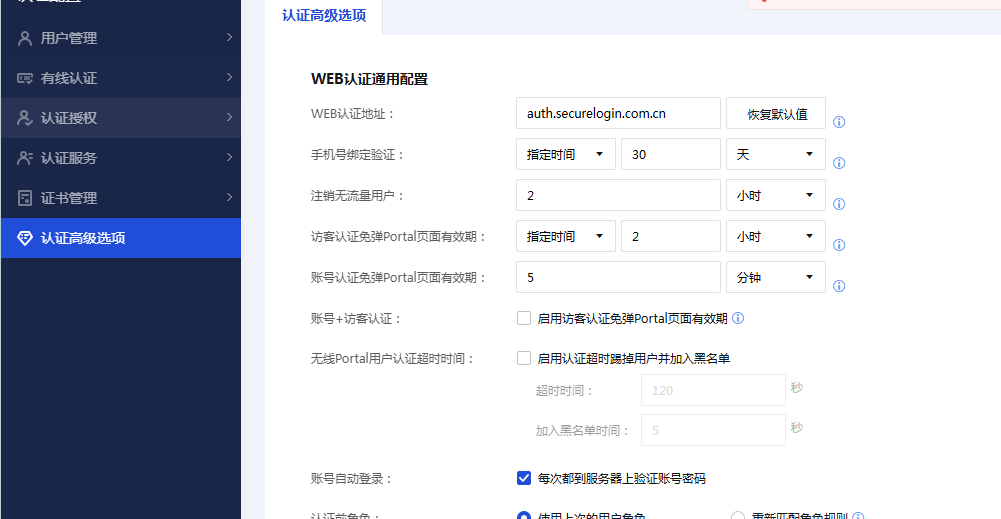Expand the 证书管理 chevron
The image size is (1001, 519).
[229, 197]
